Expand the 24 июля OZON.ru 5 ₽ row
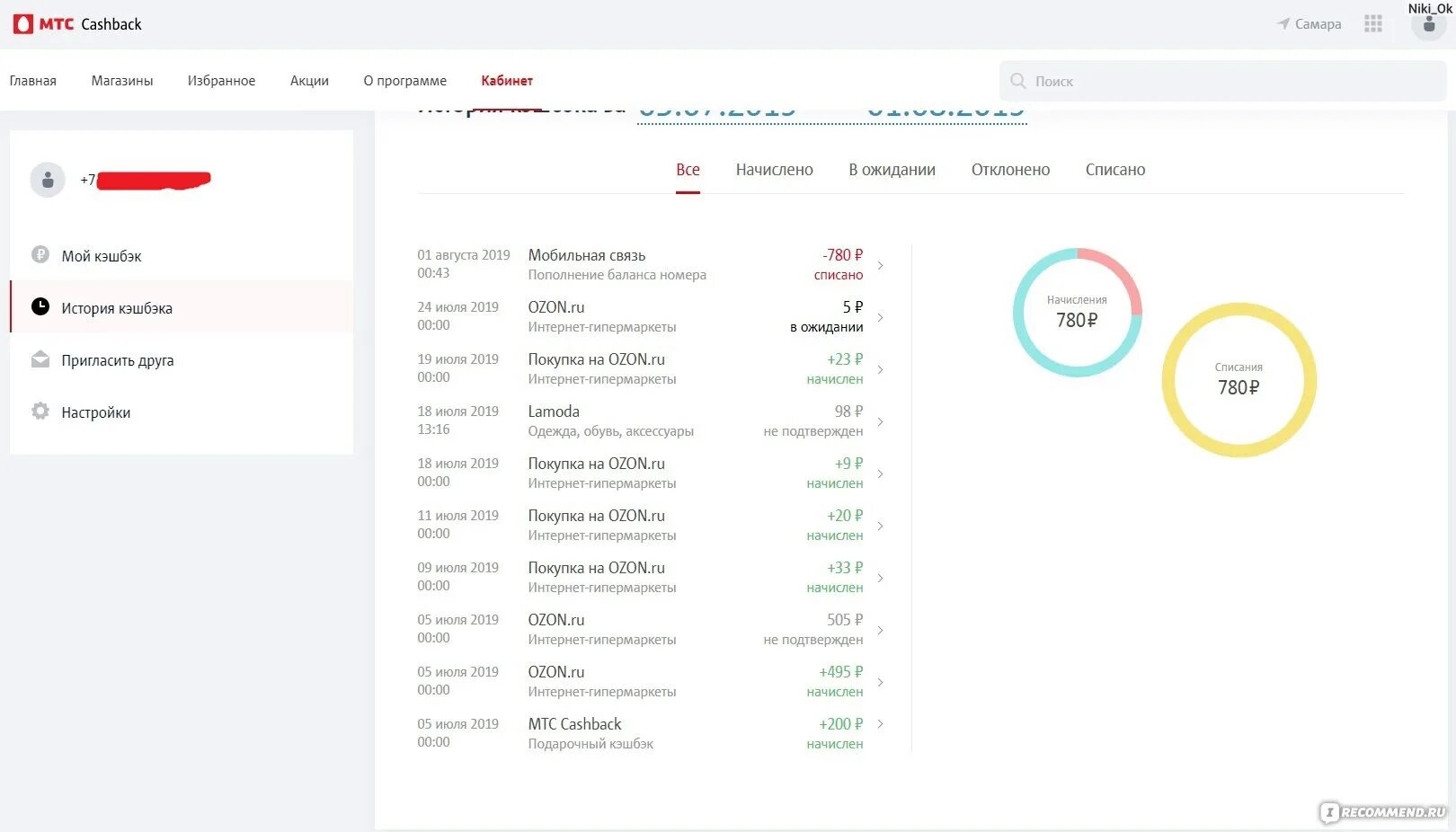Image resolution: width=1456 pixels, height=832 pixels. click(x=880, y=317)
